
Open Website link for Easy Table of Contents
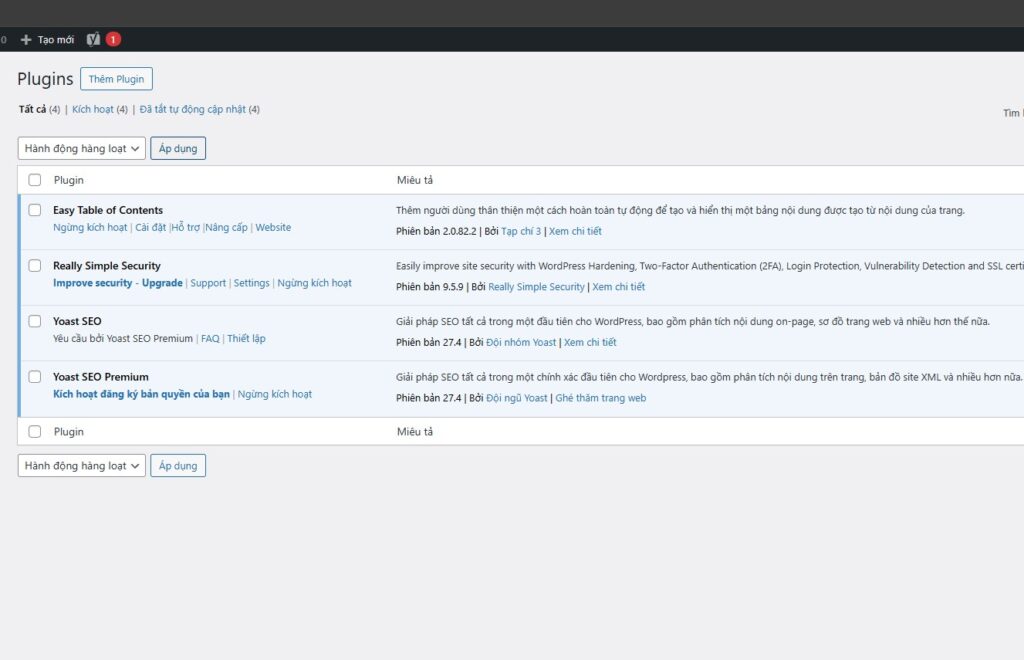pos(273,227)
